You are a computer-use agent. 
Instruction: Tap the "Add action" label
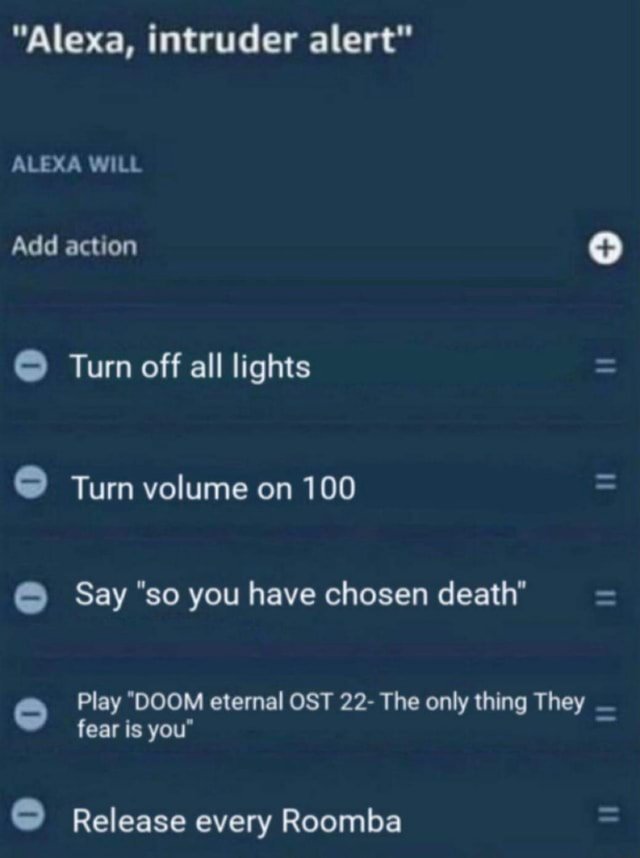[74, 246]
